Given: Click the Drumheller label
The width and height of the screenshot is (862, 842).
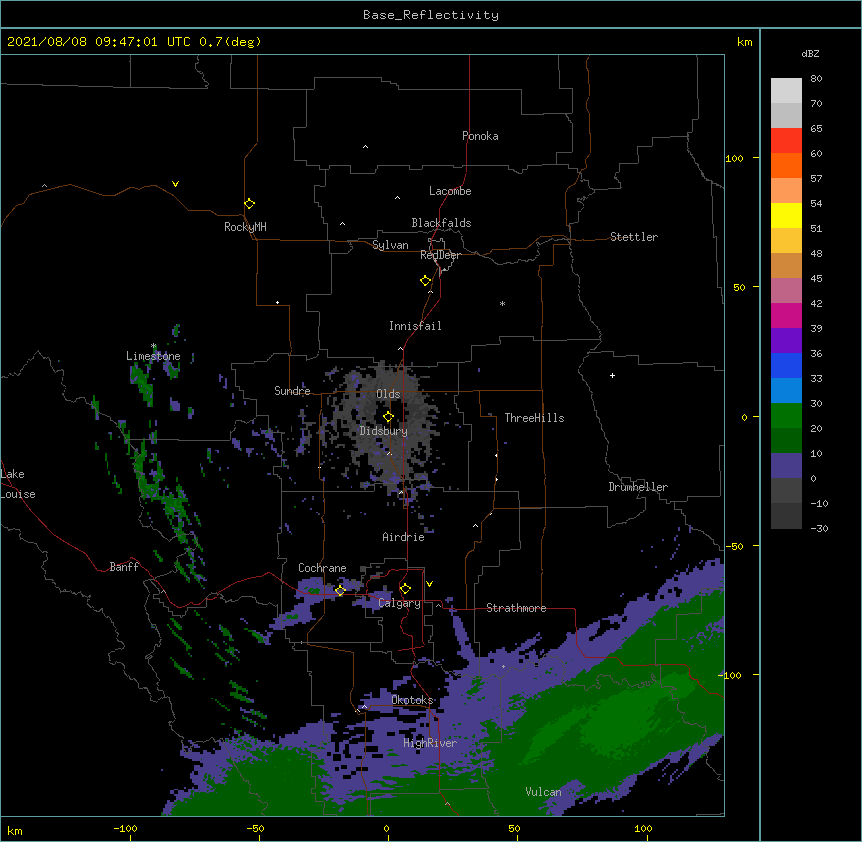Looking at the screenshot, I should coord(638,487).
